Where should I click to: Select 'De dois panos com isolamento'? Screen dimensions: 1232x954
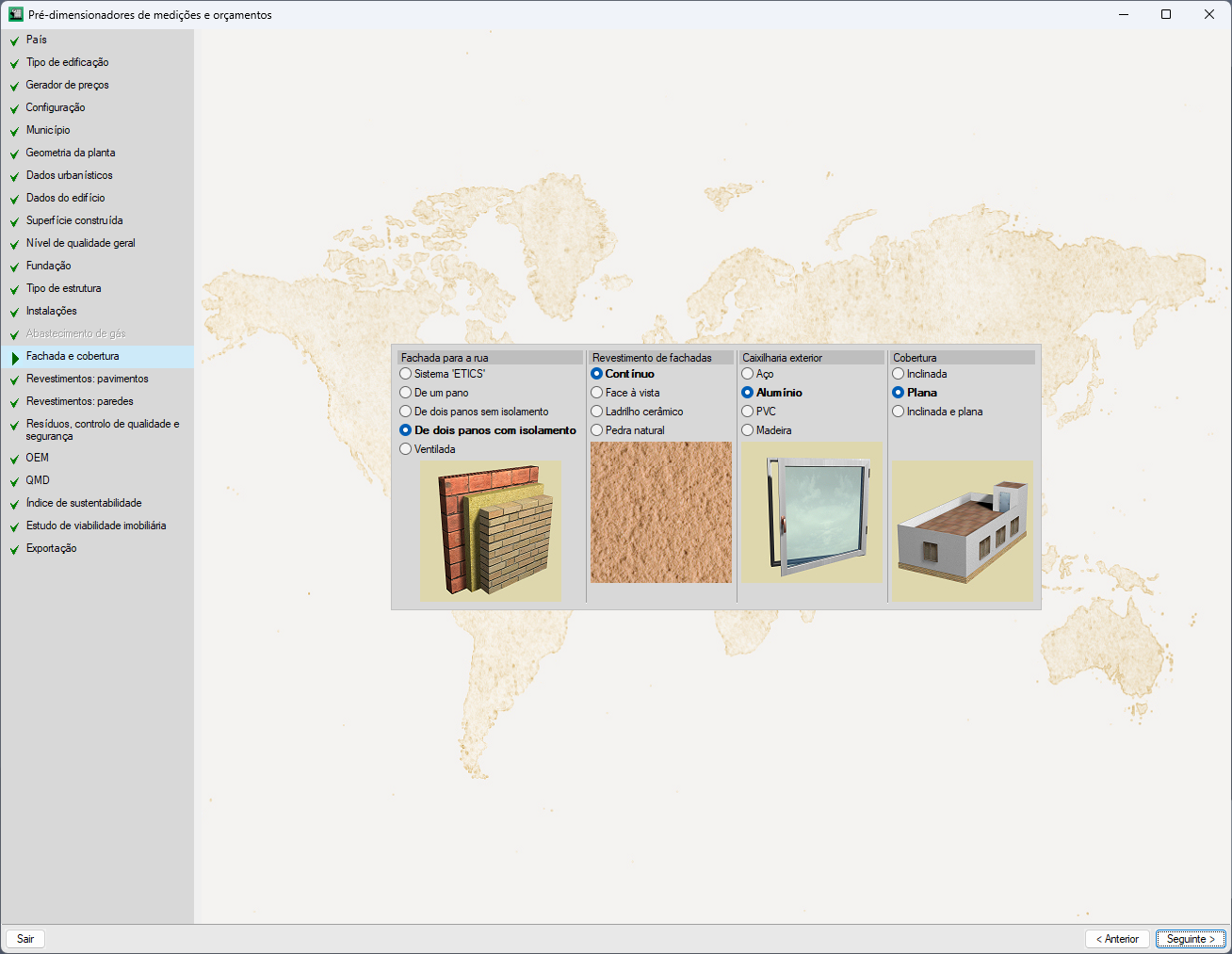click(x=488, y=430)
